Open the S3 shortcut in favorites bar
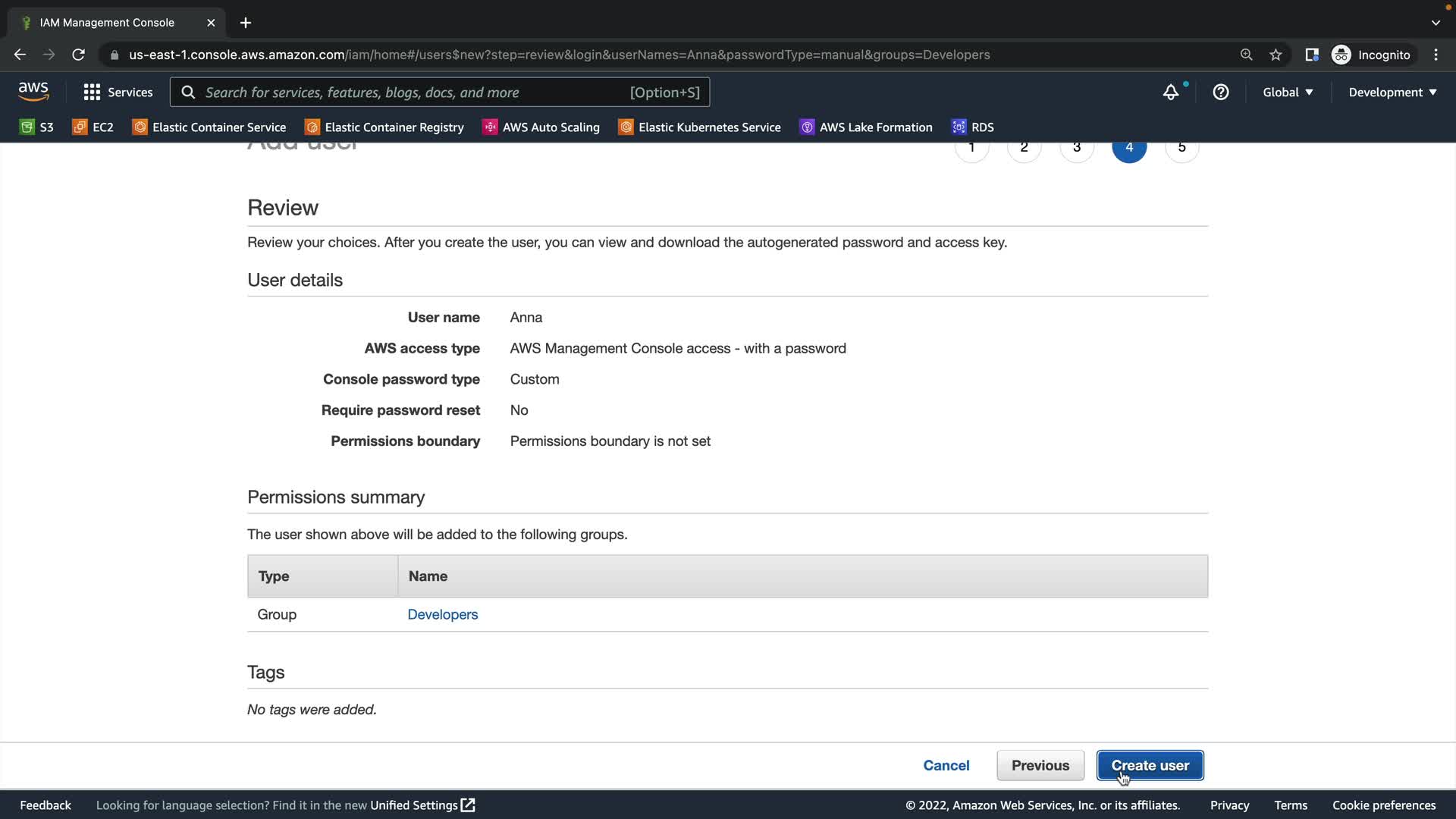Image resolution: width=1456 pixels, height=819 pixels. coord(36,127)
